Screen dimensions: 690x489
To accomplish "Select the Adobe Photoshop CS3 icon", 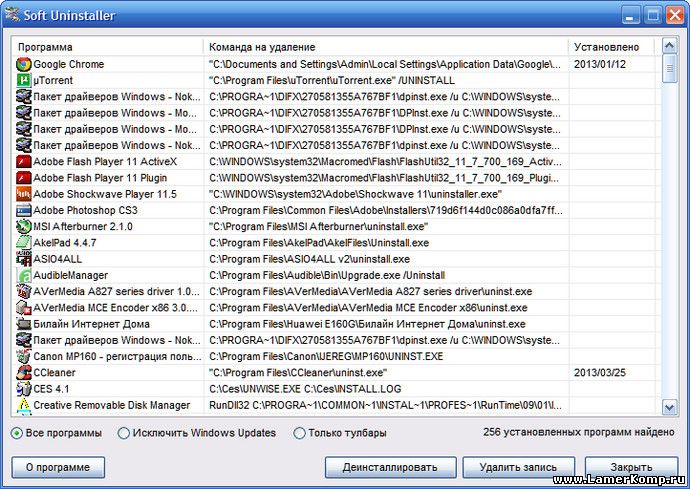I will (23, 210).
